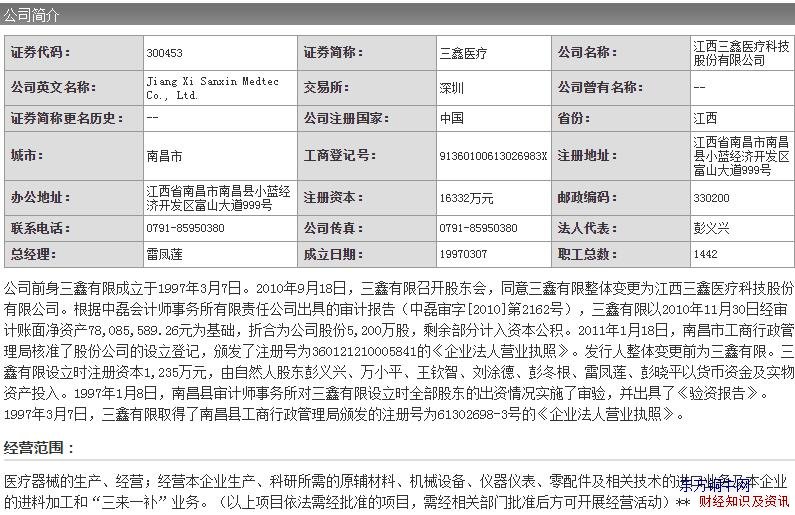The image size is (795, 515).
Task: Click the 工商登记号 label
Action: coord(340,155)
